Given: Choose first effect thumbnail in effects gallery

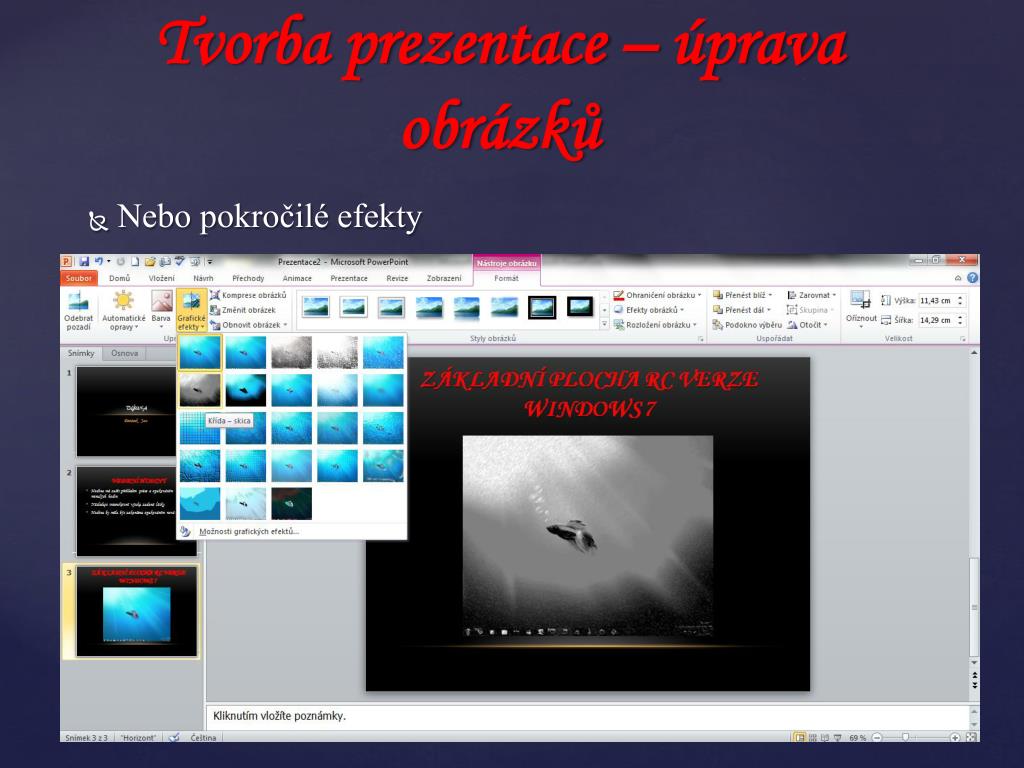Looking at the screenshot, I should (200, 353).
